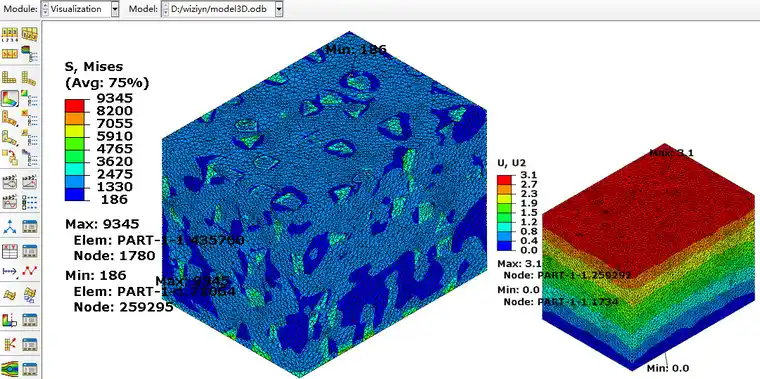The image size is (760, 379).
Task: Select Plot Deformed Shape tool
Action: tap(30, 78)
